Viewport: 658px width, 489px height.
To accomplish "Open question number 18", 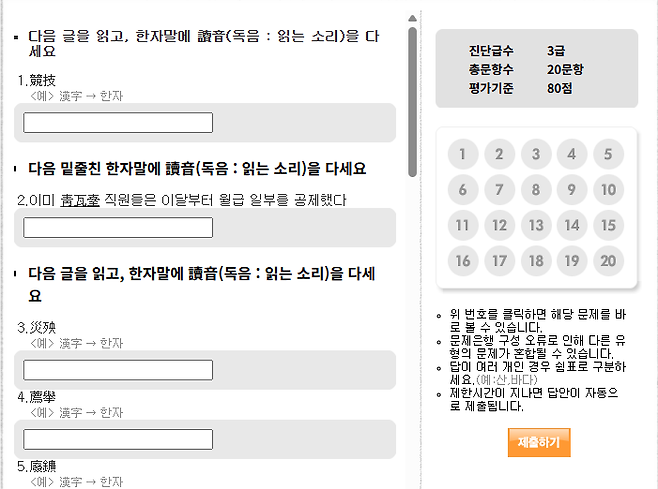I will 536,261.
